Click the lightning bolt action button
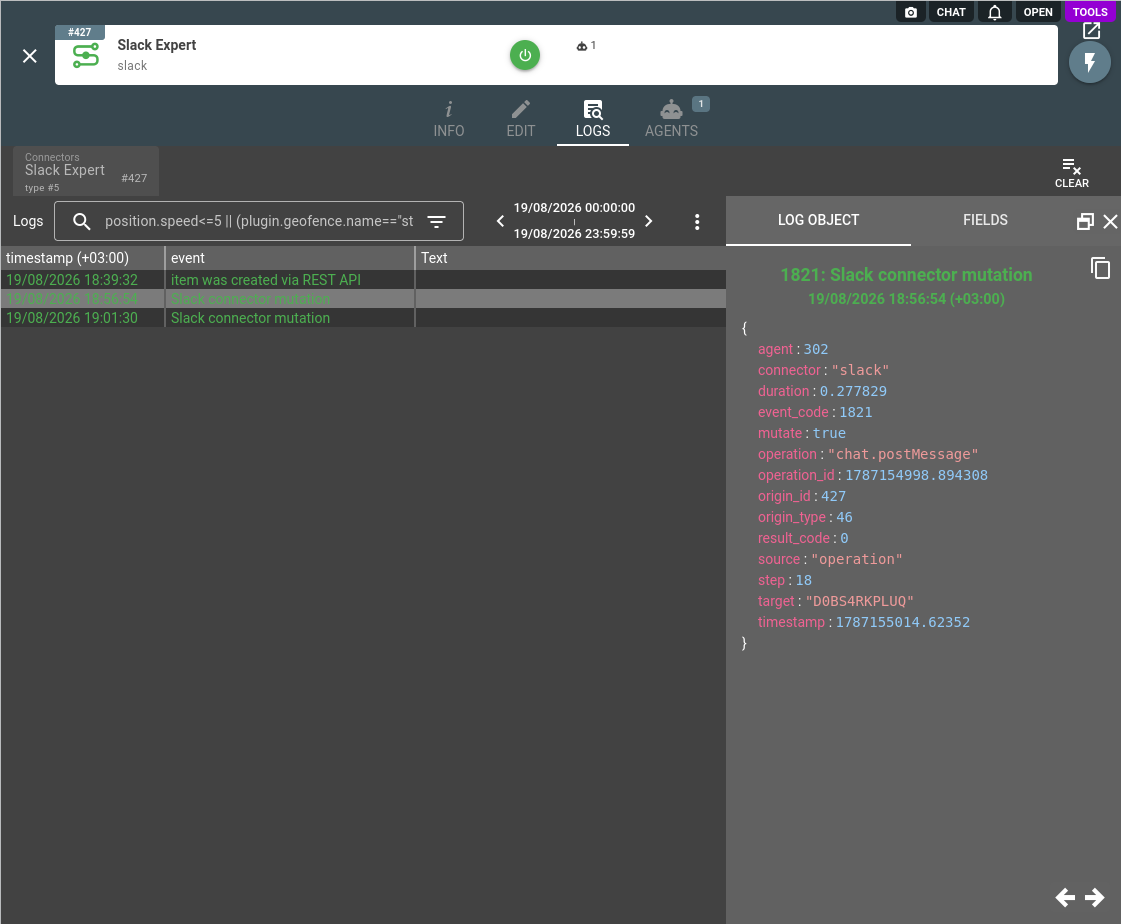 coord(1090,62)
